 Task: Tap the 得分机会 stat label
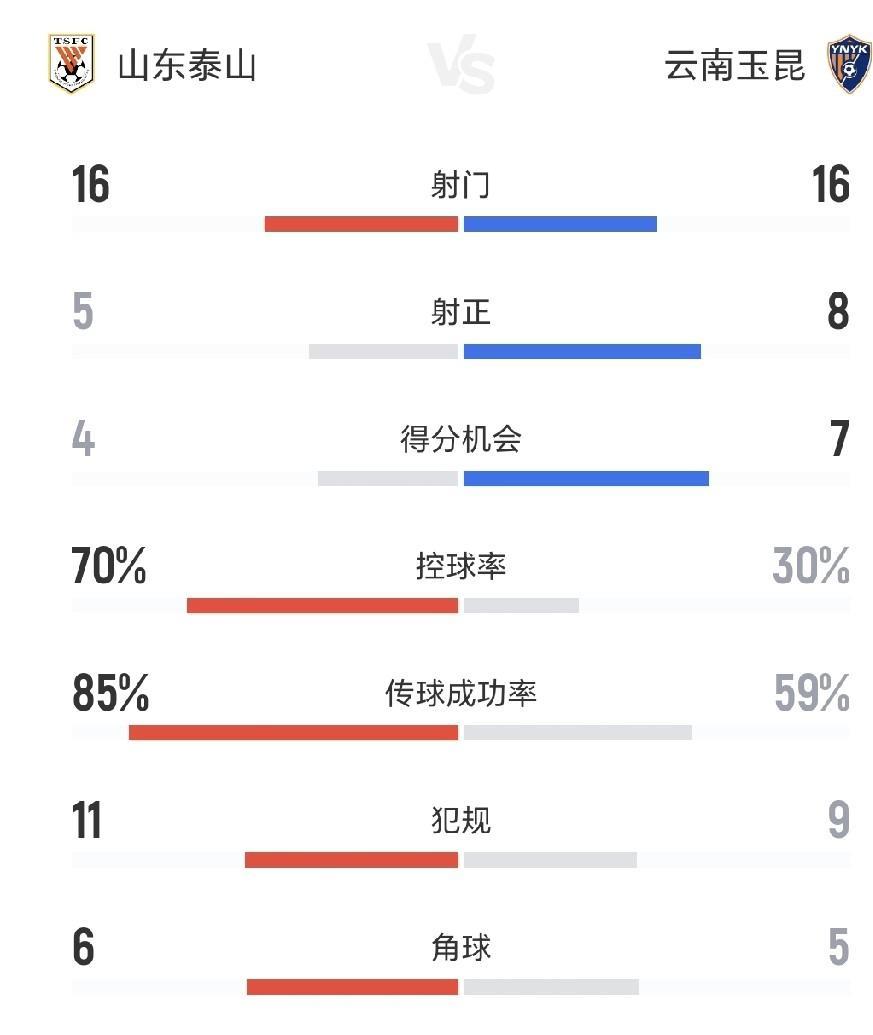[461, 440]
